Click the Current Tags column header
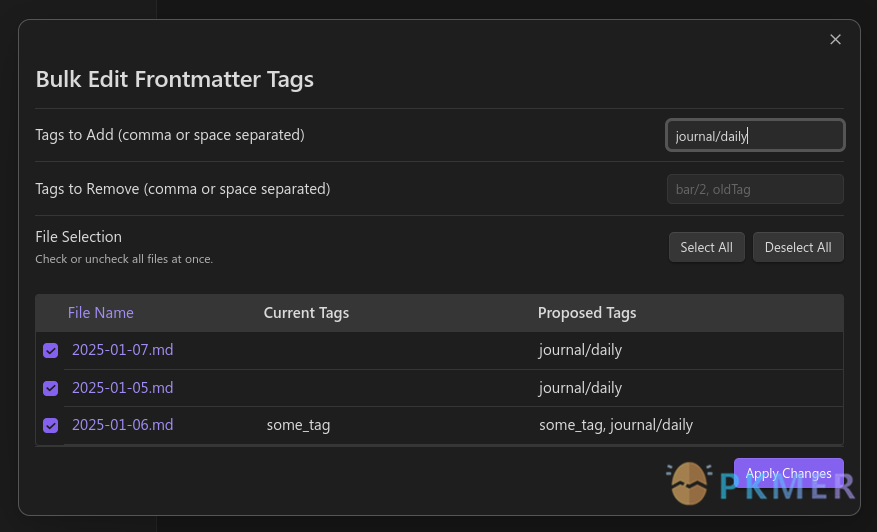This screenshot has height=532, width=877. click(306, 313)
